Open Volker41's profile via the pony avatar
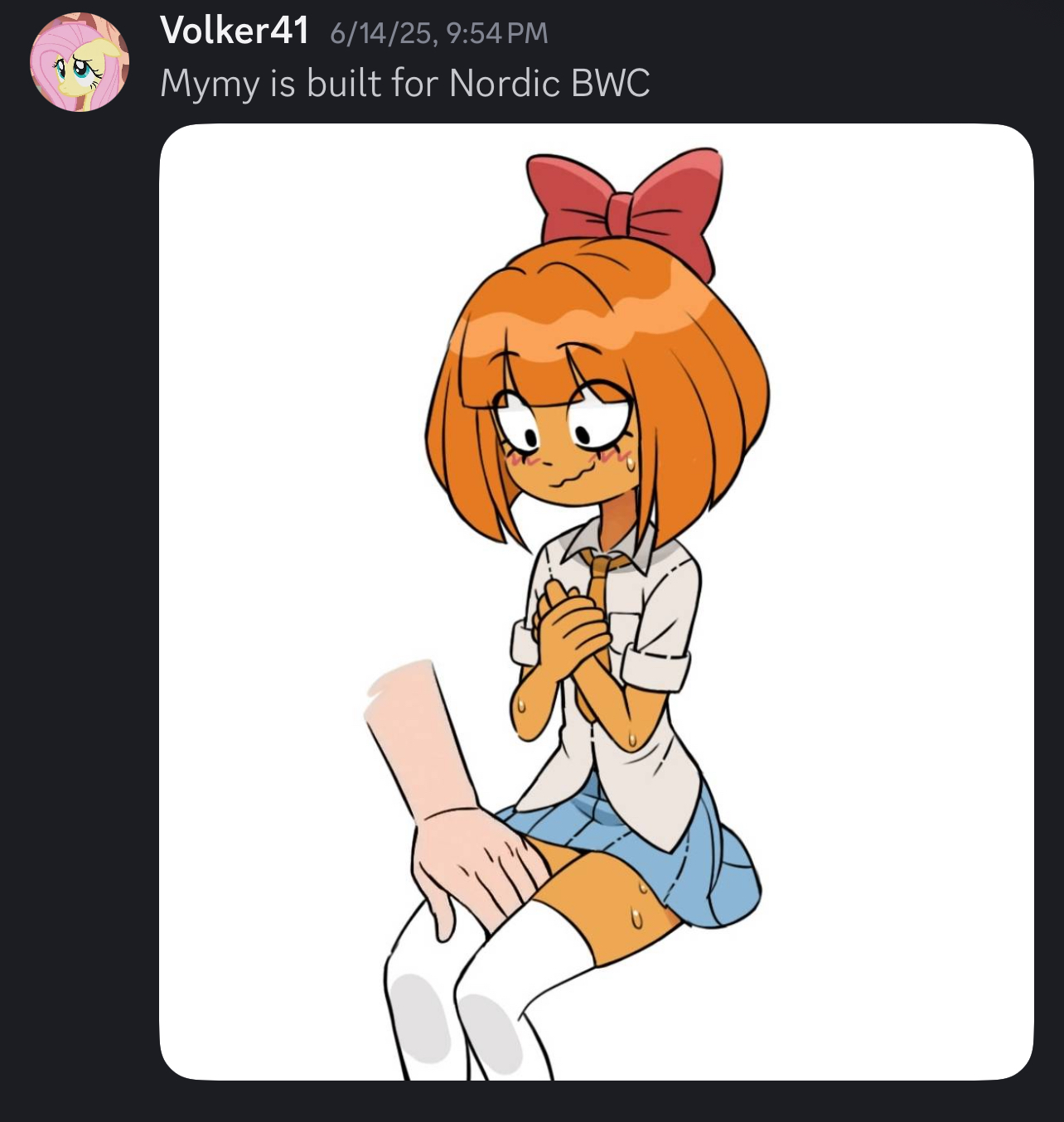The image size is (1064, 1122). [x=80, y=62]
